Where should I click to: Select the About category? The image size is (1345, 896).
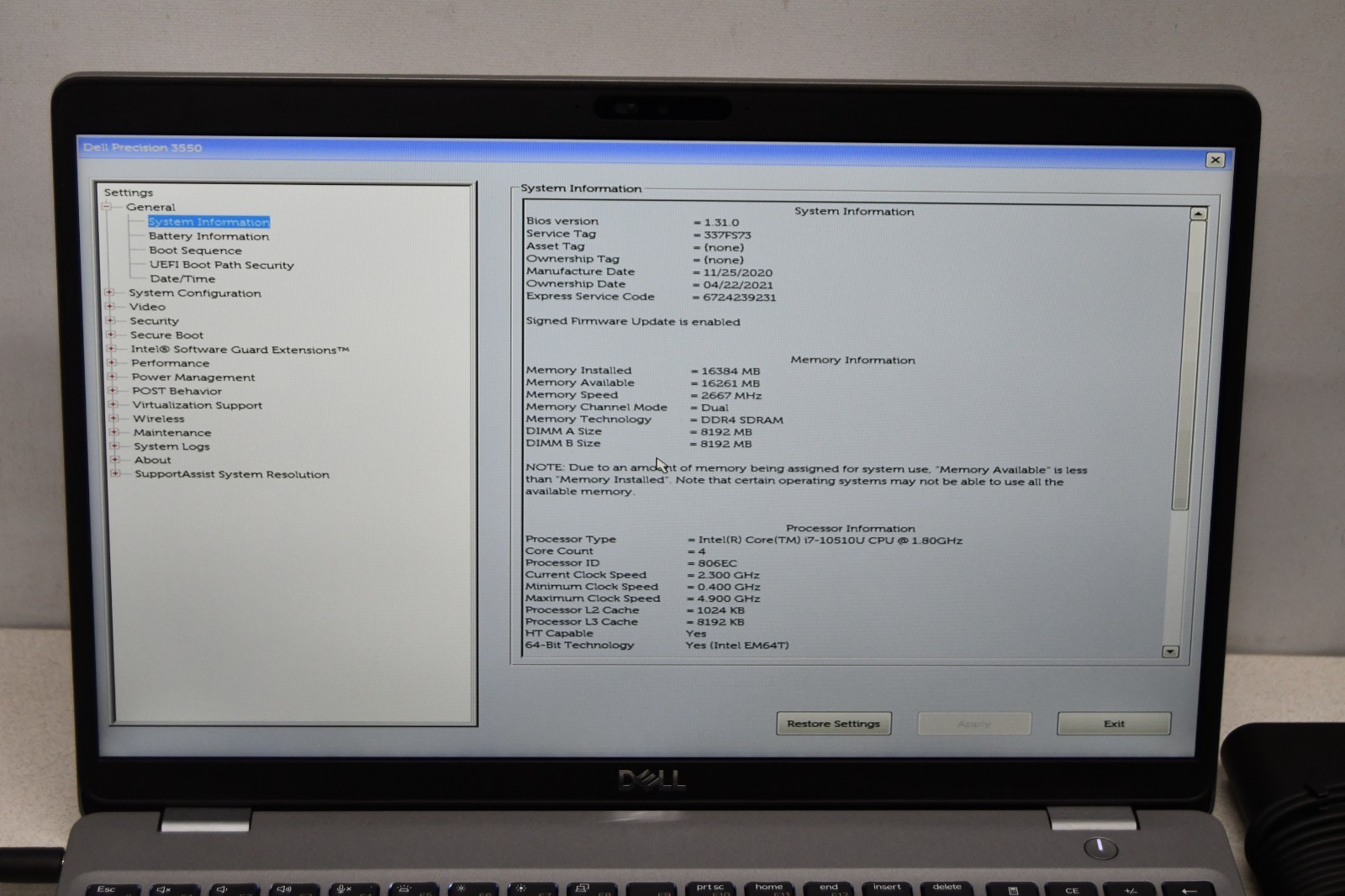point(152,461)
